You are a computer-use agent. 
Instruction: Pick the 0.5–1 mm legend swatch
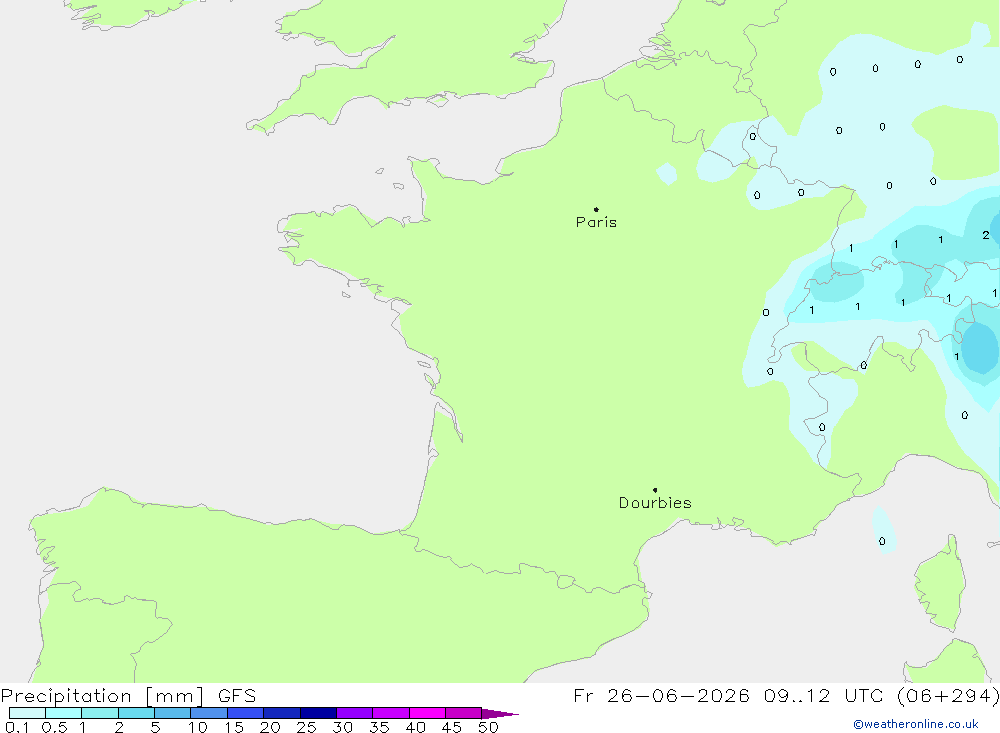click(x=64, y=713)
